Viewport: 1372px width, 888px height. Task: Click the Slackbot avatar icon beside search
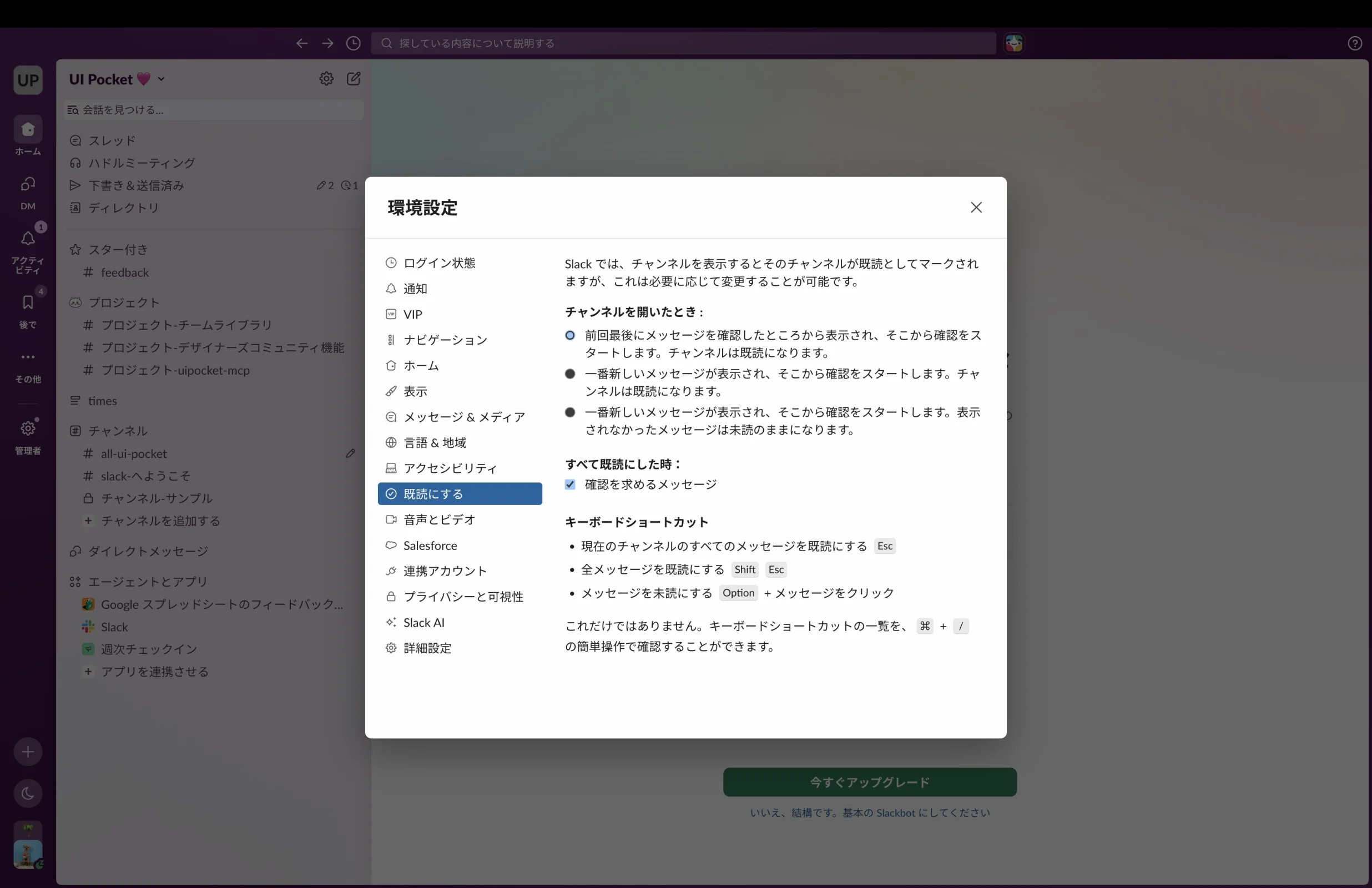[1014, 43]
